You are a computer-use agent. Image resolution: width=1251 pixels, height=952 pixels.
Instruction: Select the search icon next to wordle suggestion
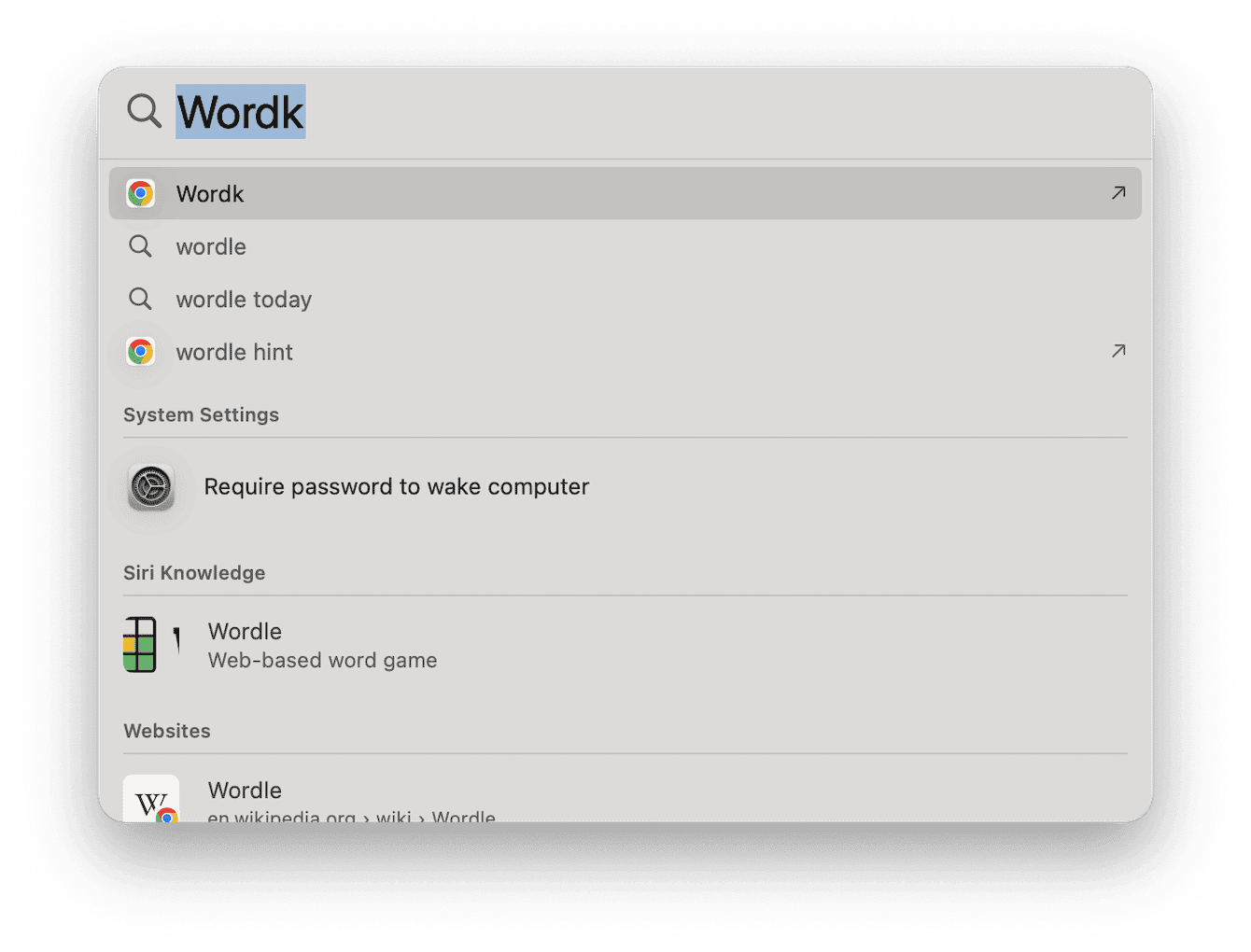pyautogui.click(x=140, y=246)
